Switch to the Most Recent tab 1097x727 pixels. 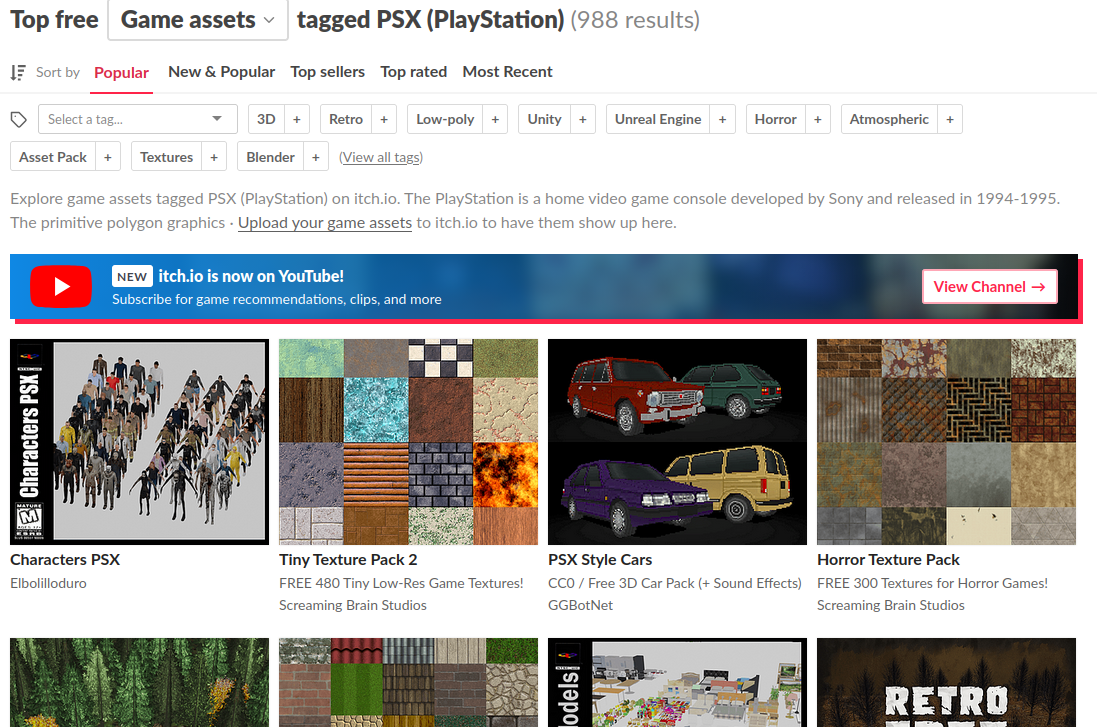point(507,72)
